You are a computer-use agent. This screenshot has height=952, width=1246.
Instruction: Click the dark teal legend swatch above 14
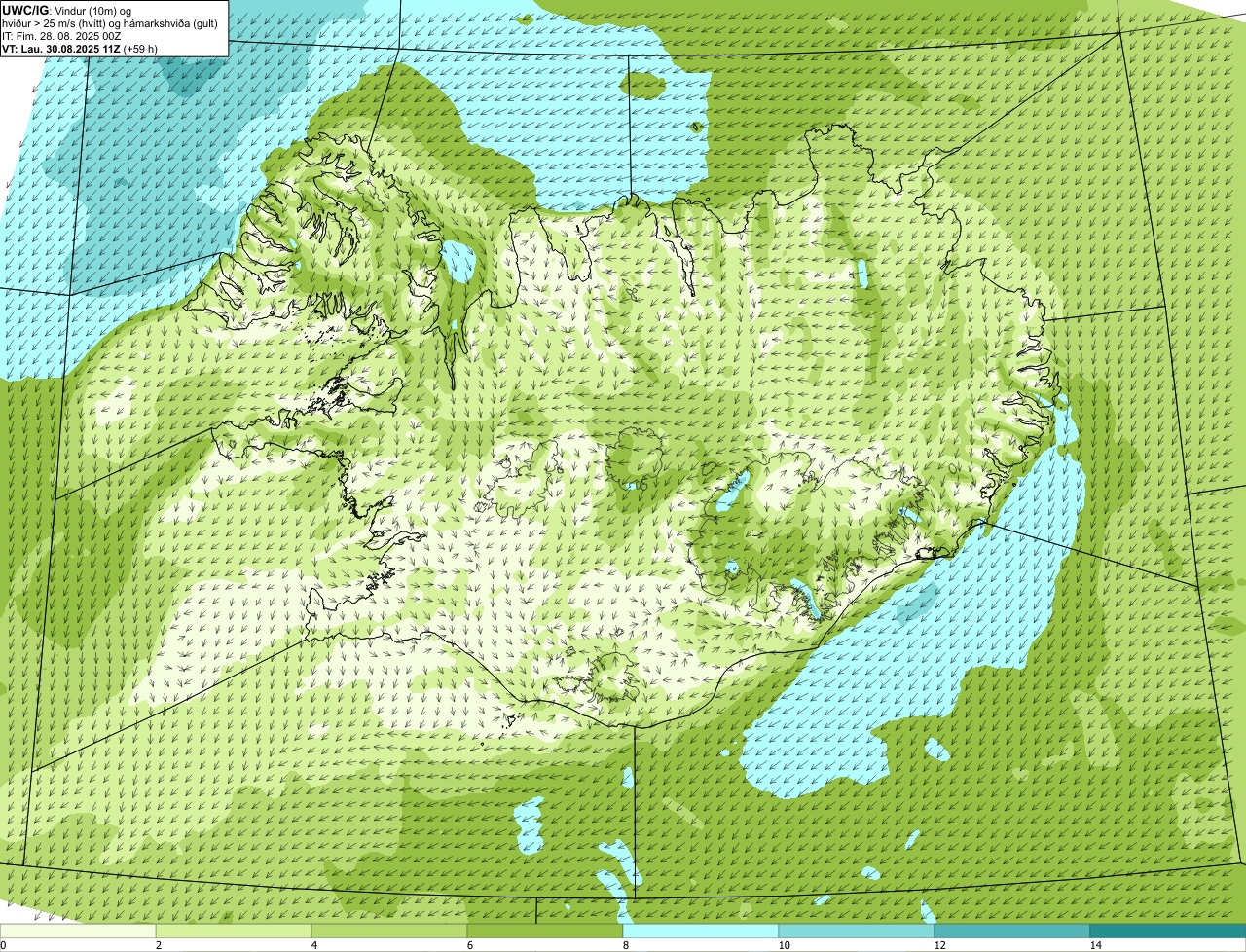pos(1168,931)
